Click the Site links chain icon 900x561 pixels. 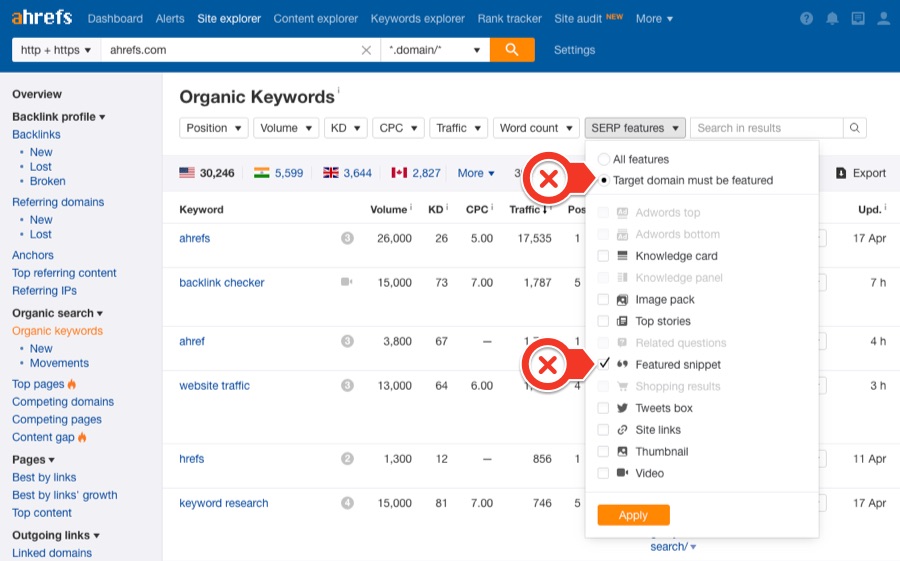(622, 430)
